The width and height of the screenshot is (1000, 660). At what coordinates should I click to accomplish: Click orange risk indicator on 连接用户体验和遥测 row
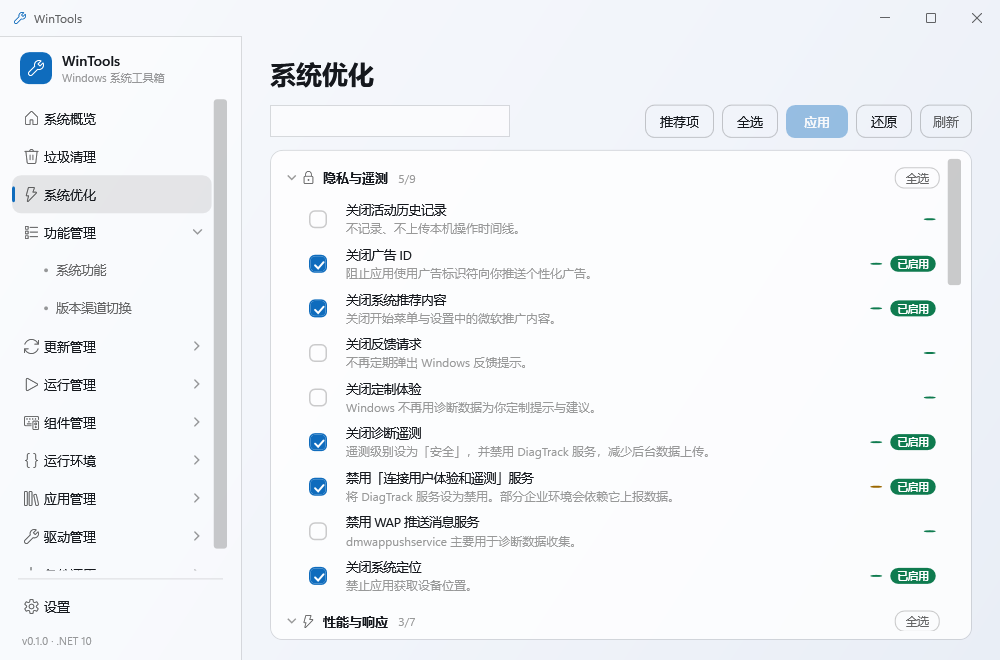tap(876, 487)
